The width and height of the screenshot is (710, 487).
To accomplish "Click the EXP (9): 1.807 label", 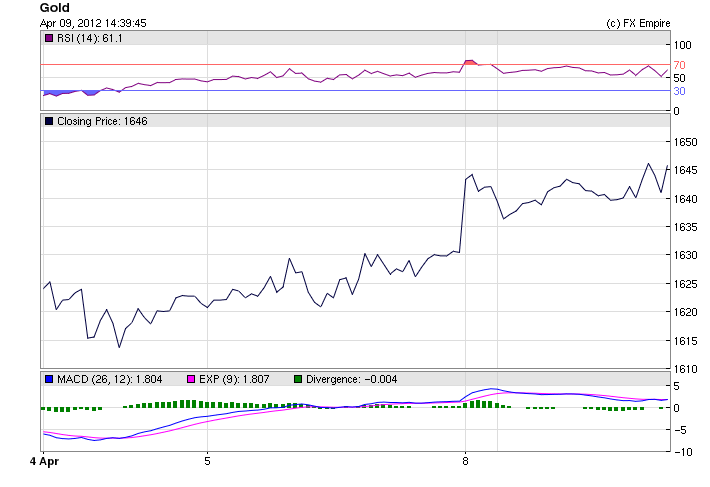I will (x=234, y=379).
